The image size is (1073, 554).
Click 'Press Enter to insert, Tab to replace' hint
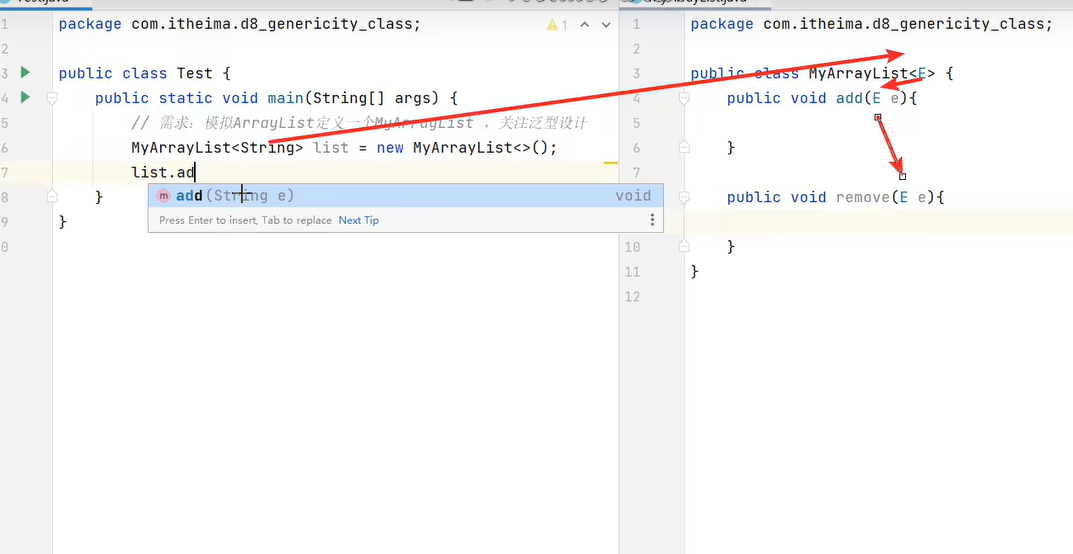pos(245,220)
